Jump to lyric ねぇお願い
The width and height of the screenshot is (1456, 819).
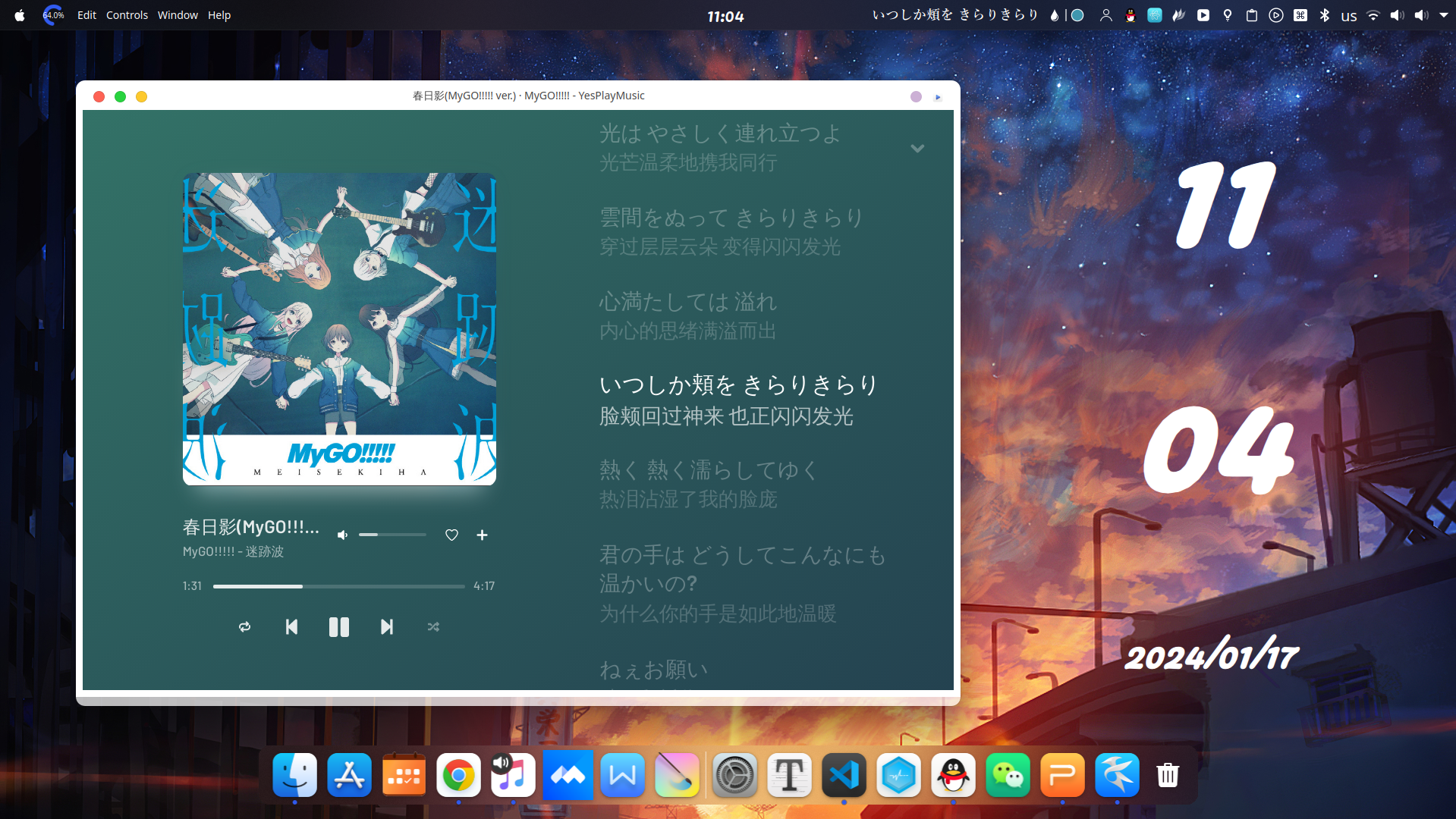coord(653,670)
